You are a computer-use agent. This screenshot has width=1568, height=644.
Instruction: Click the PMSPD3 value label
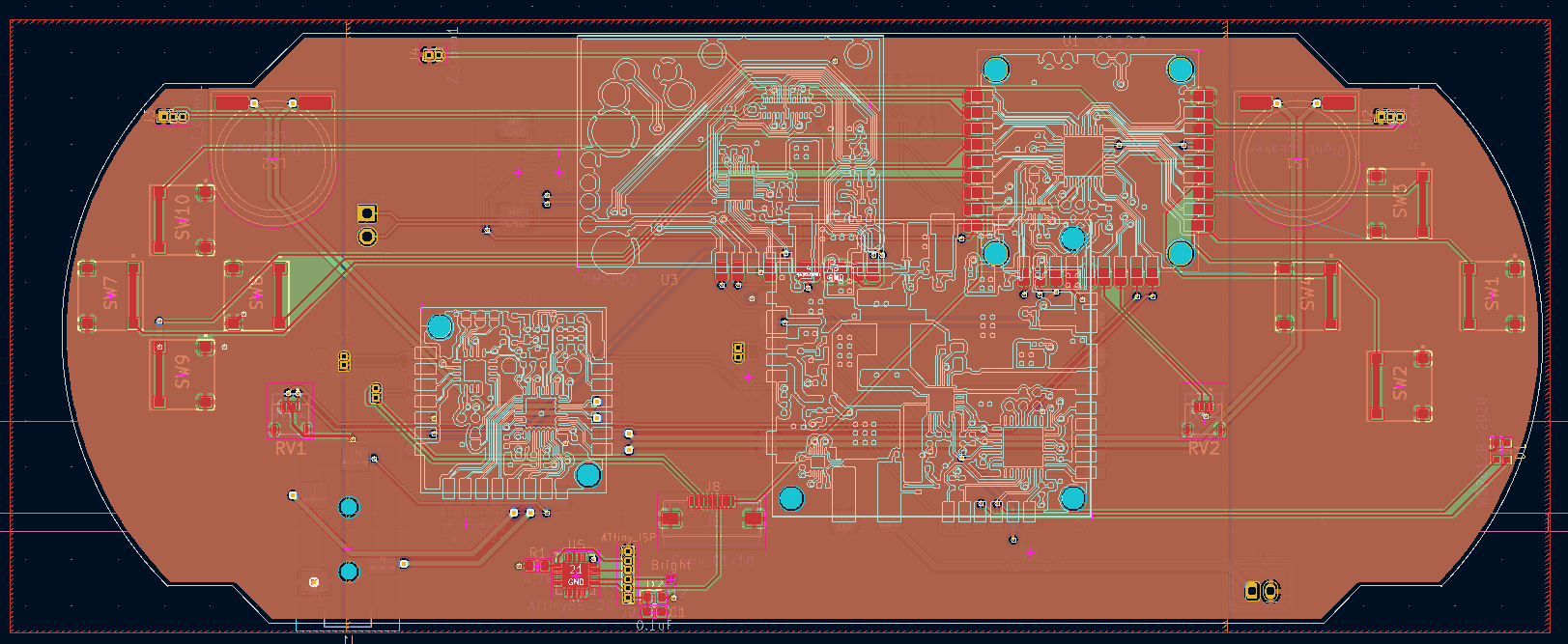tap(610, 279)
